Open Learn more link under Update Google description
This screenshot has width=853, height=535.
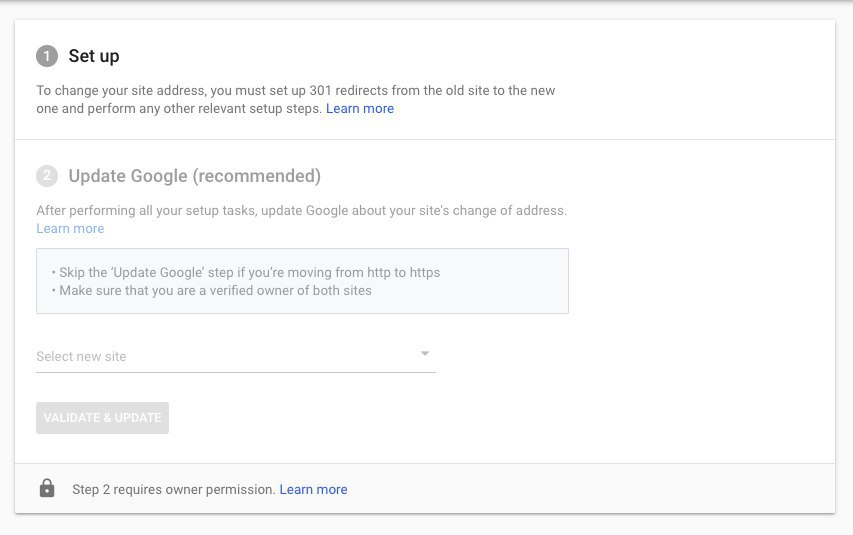point(70,229)
